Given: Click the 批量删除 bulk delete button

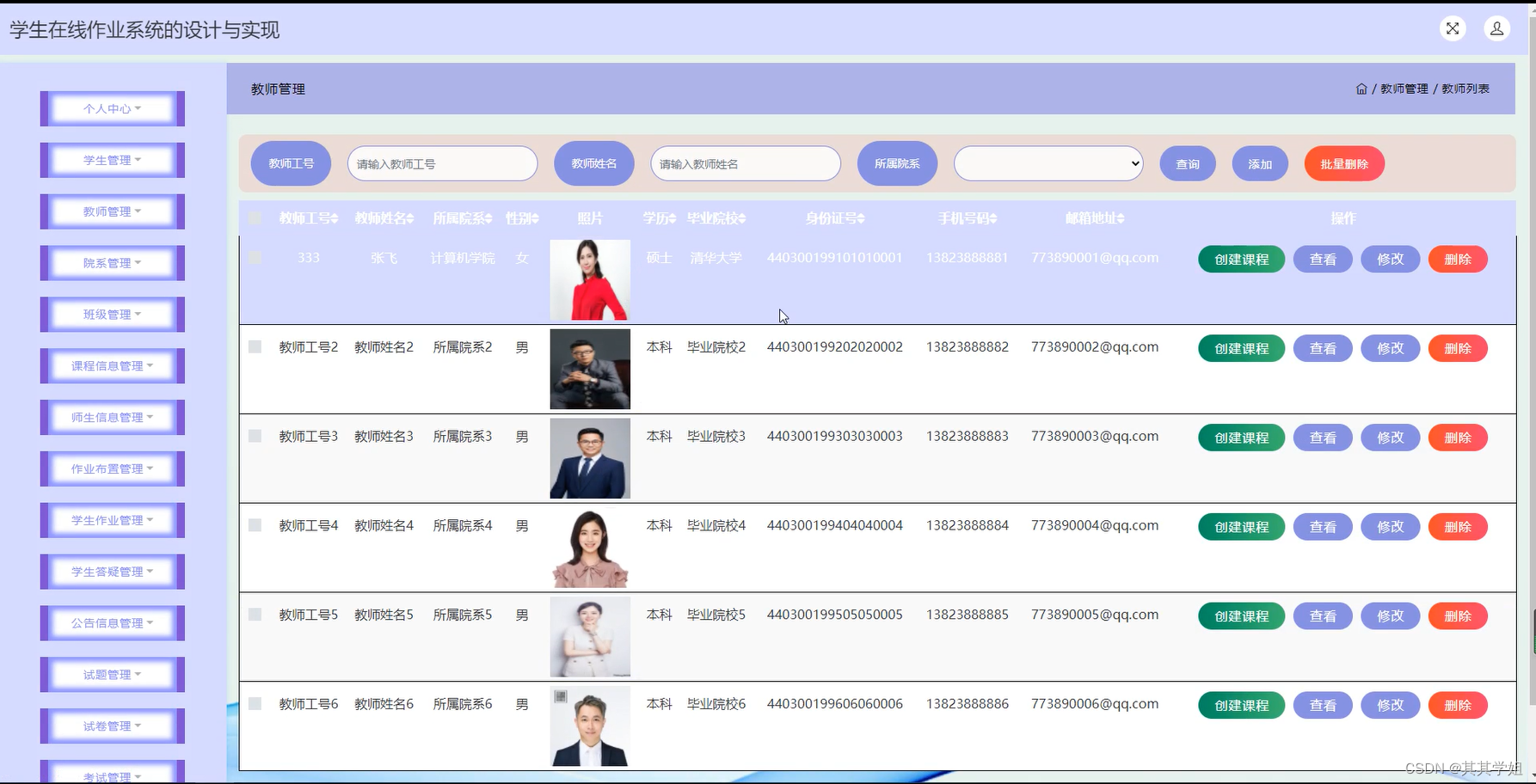Looking at the screenshot, I should pyautogui.click(x=1343, y=163).
